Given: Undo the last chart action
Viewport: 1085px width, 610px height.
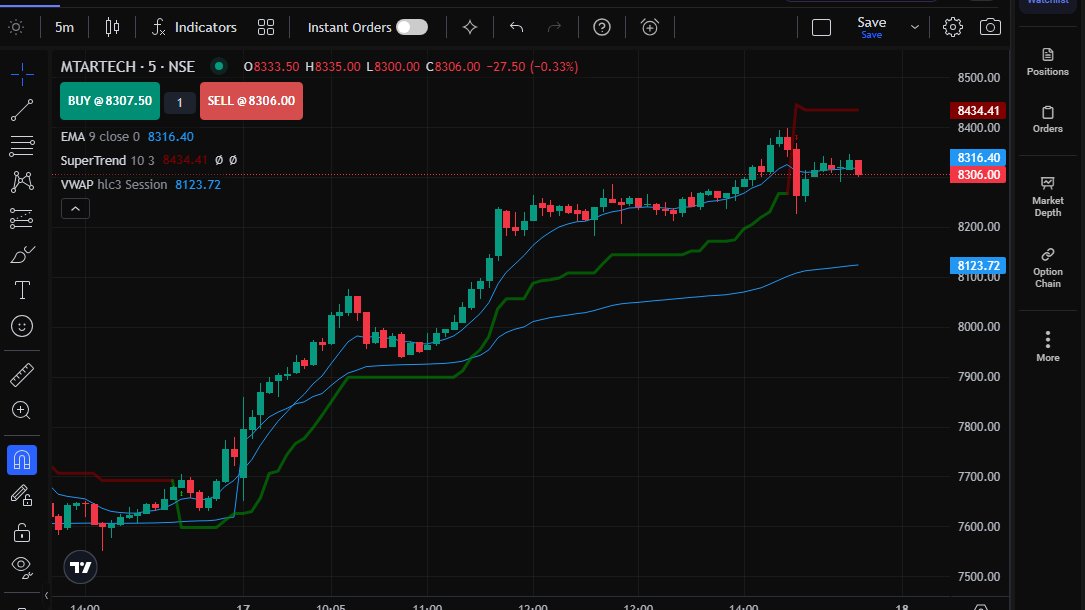Looking at the screenshot, I should tap(516, 27).
